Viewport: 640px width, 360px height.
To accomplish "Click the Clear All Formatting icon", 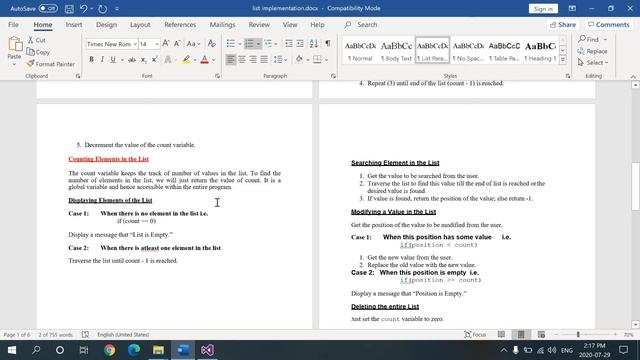I will [x=211, y=43].
